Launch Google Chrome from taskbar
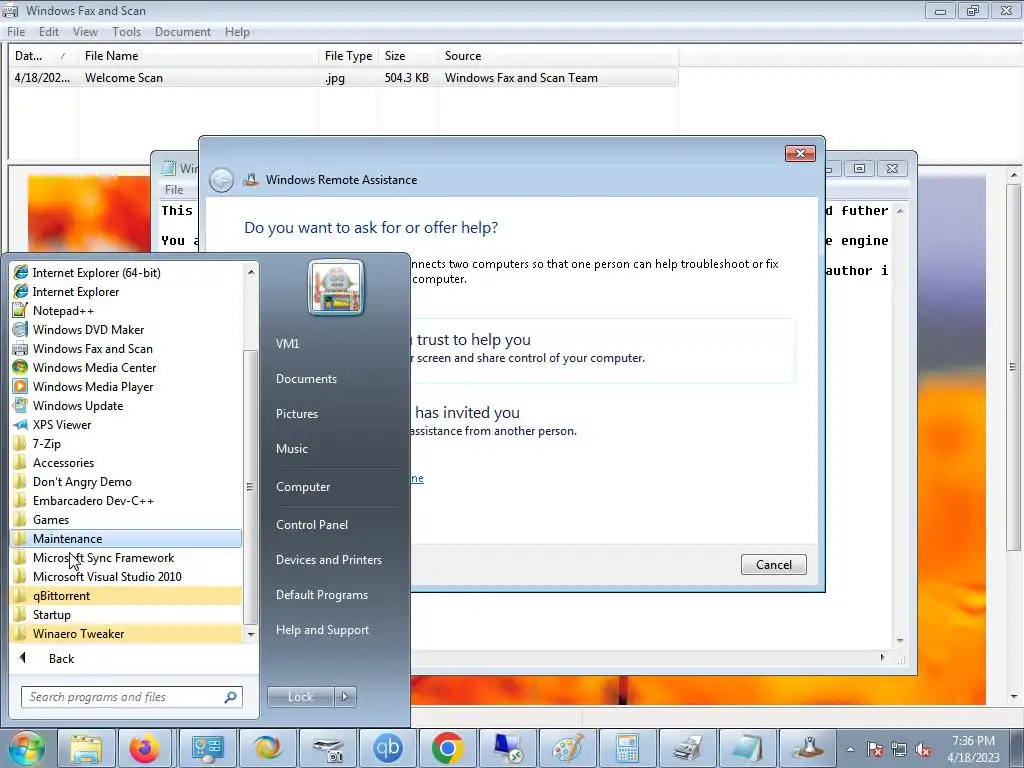Viewport: 1024px width, 768px height. 448,748
